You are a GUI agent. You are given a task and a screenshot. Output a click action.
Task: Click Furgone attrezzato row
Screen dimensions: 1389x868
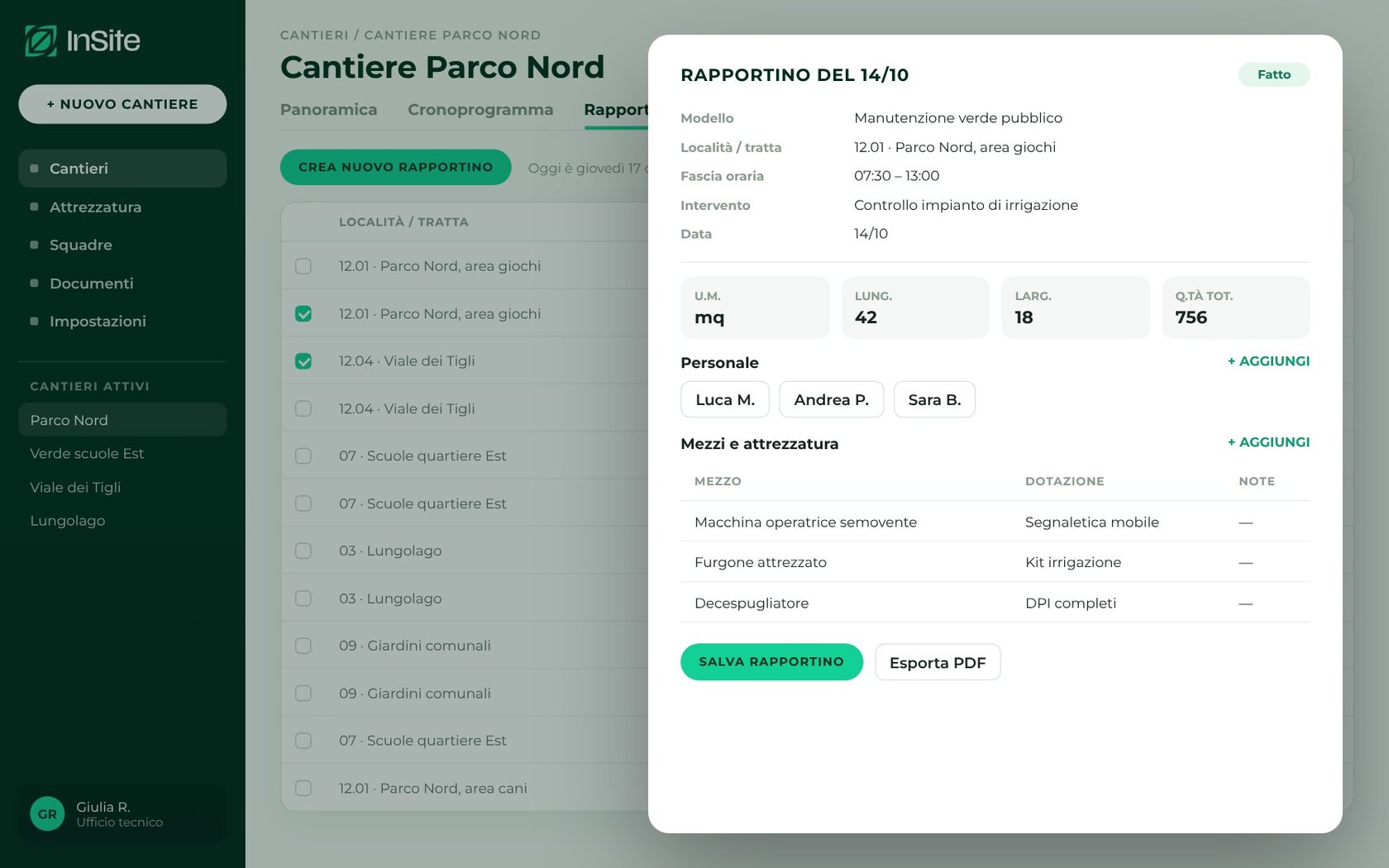[x=995, y=562]
